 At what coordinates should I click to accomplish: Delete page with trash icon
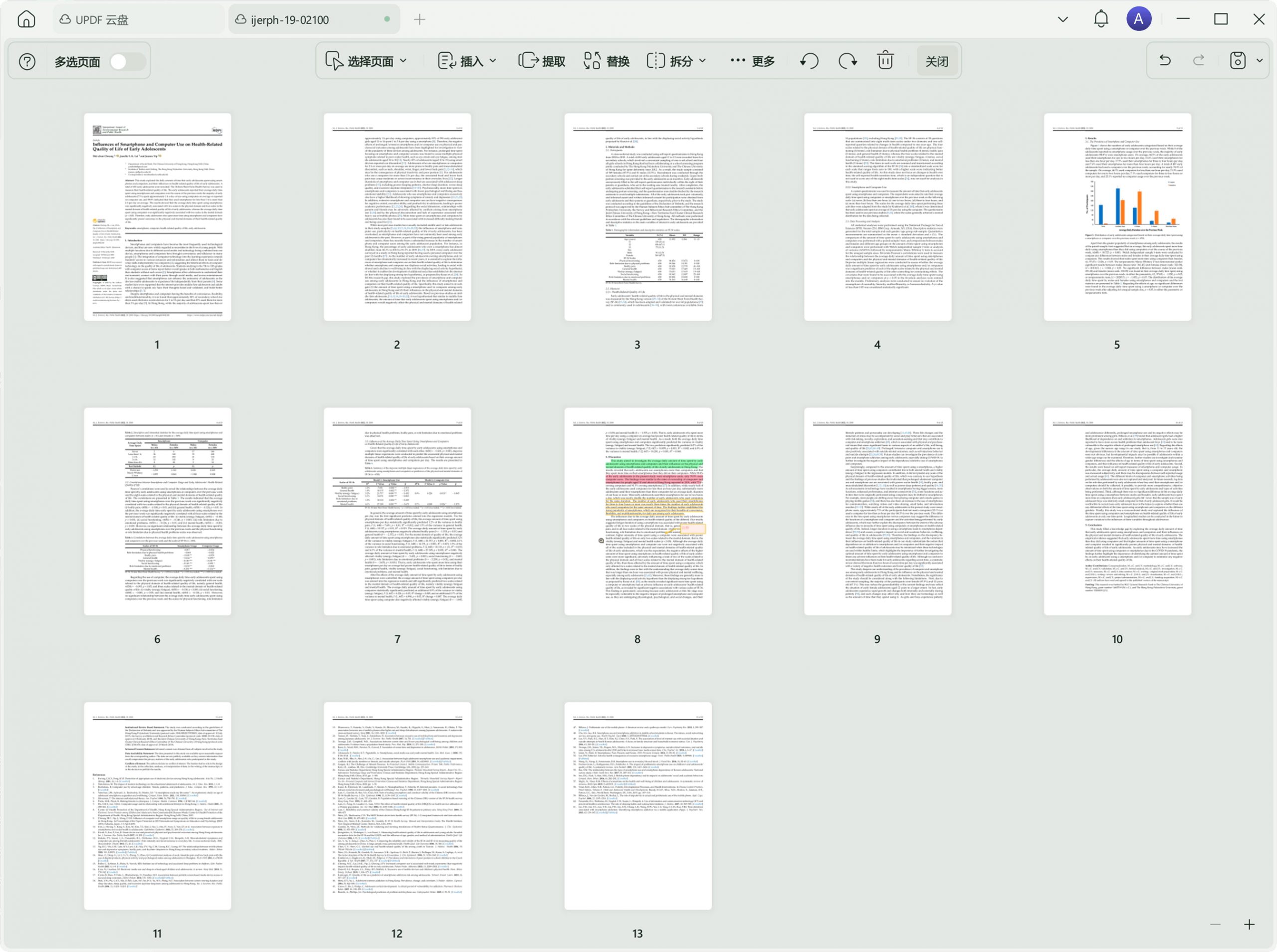coord(885,60)
